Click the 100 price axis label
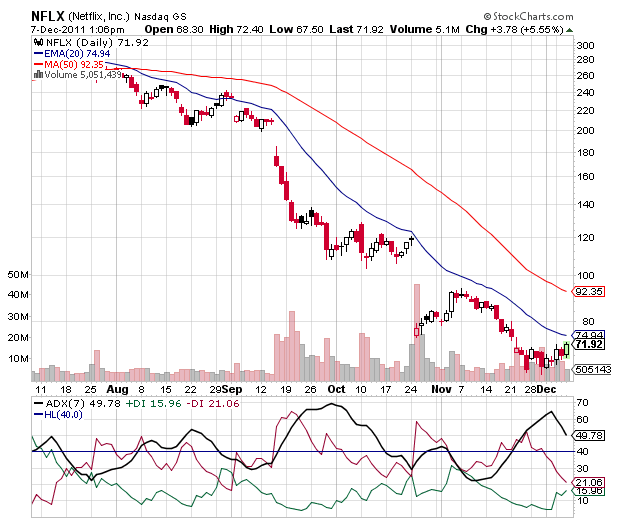Screen dimensions: 618x518 point(585,276)
